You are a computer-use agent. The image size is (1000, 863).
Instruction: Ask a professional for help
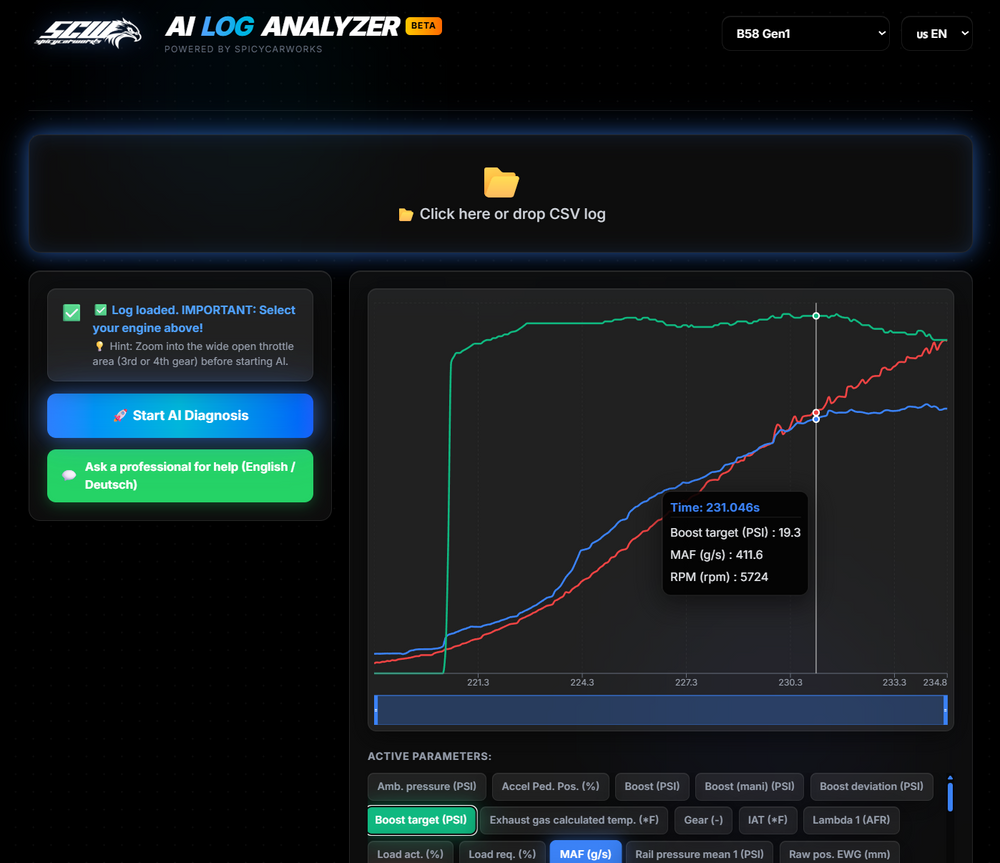180,476
